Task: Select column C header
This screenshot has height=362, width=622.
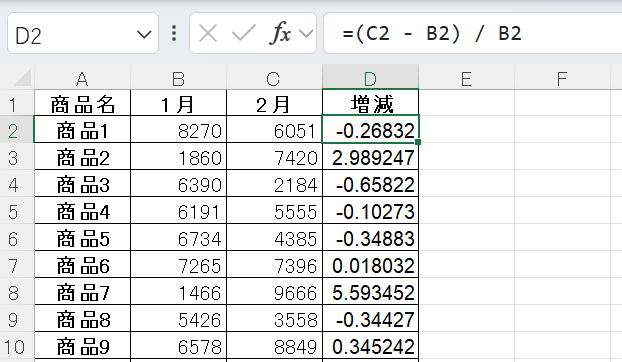Action: point(275,78)
